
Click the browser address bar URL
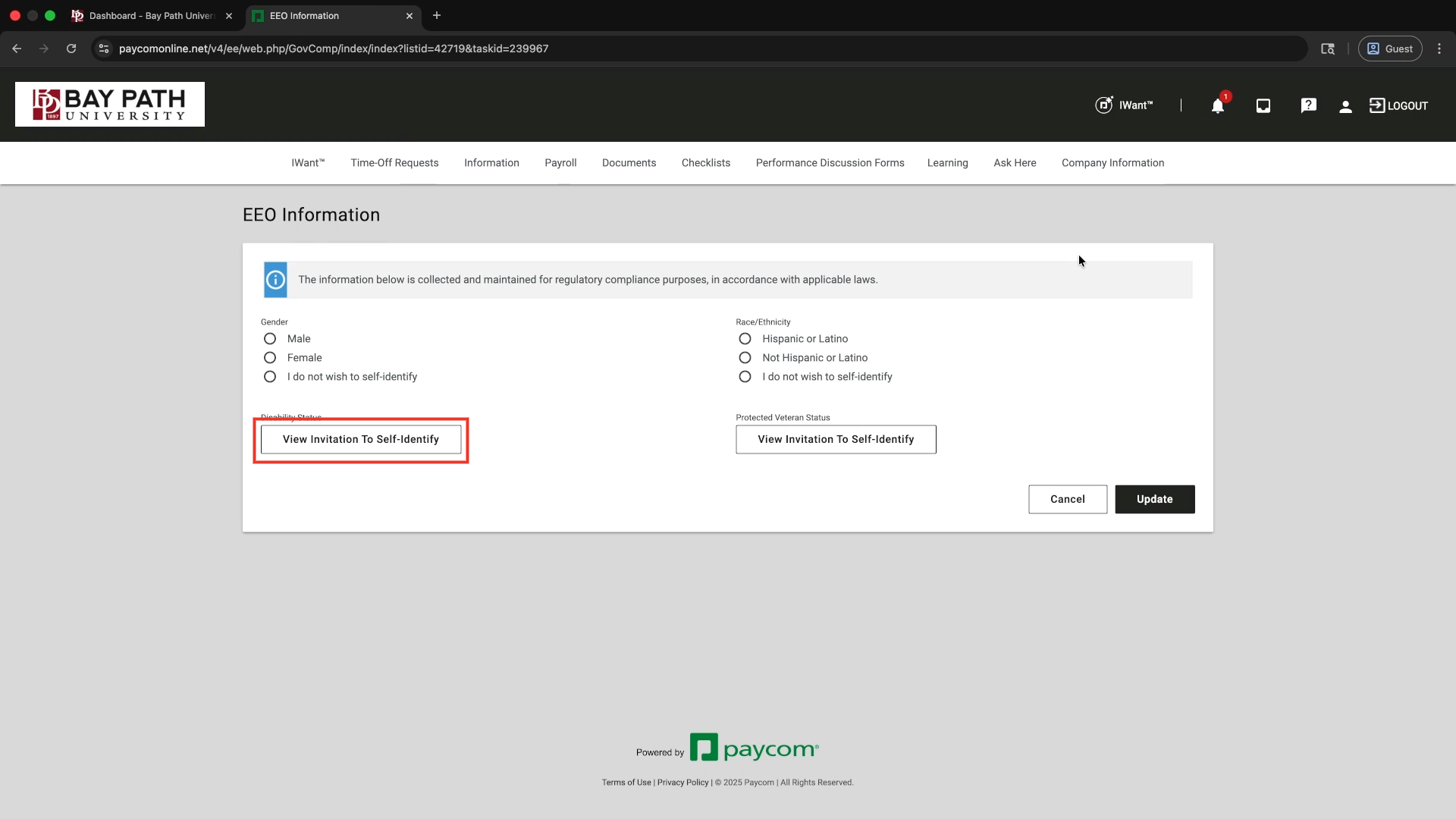(x=334, y=49)
